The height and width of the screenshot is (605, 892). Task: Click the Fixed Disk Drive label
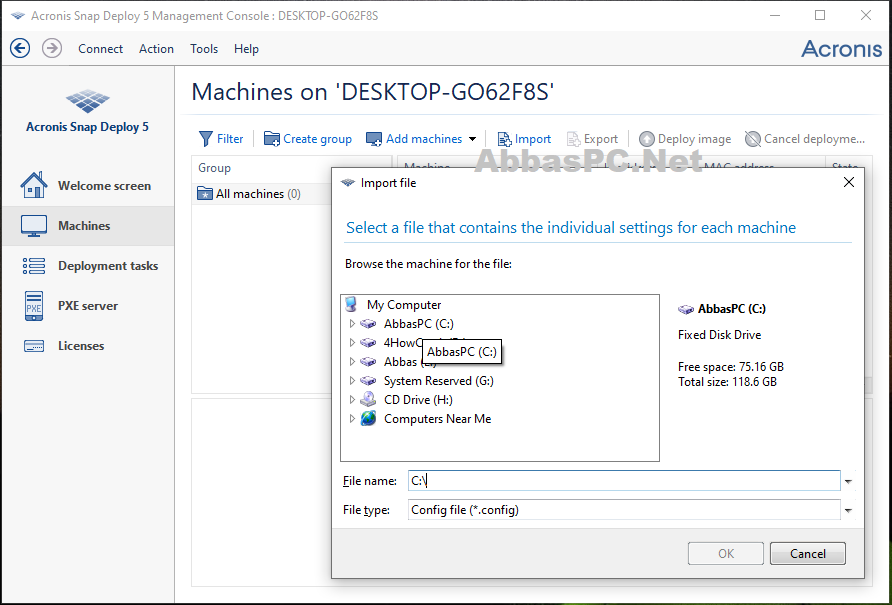(720, 335)
